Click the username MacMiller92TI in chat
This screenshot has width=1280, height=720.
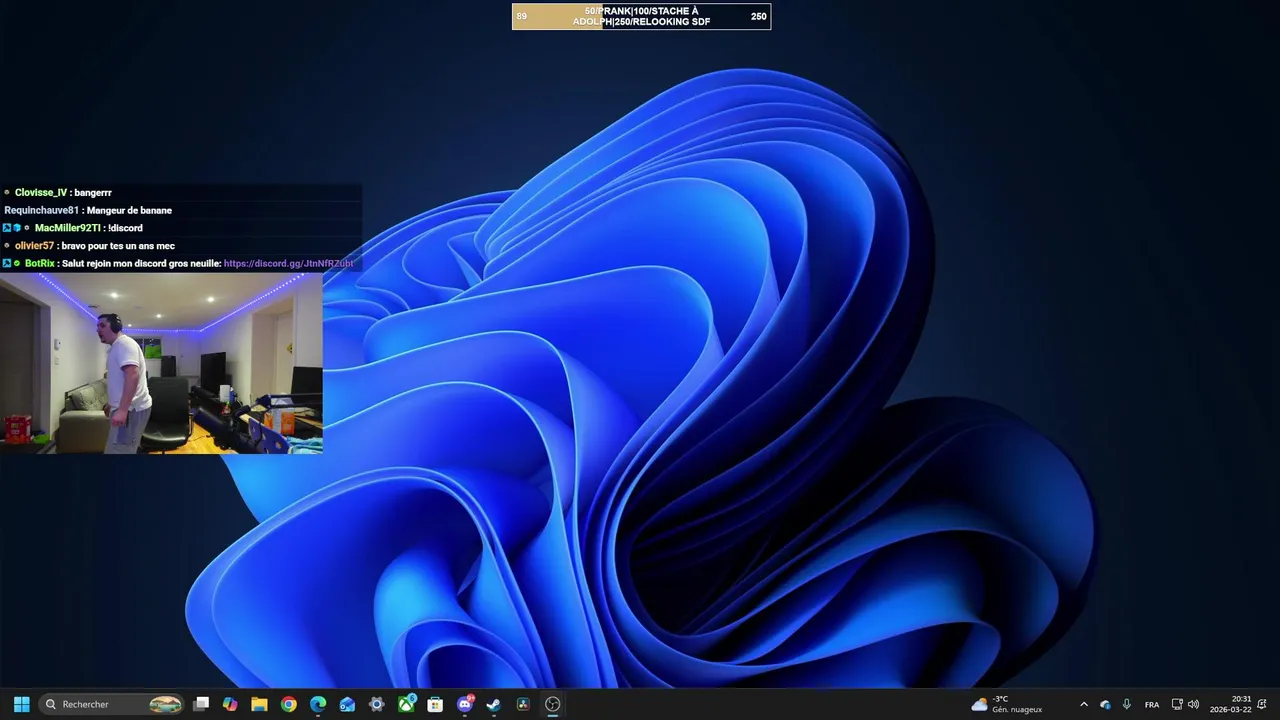[x=68, y=228]
